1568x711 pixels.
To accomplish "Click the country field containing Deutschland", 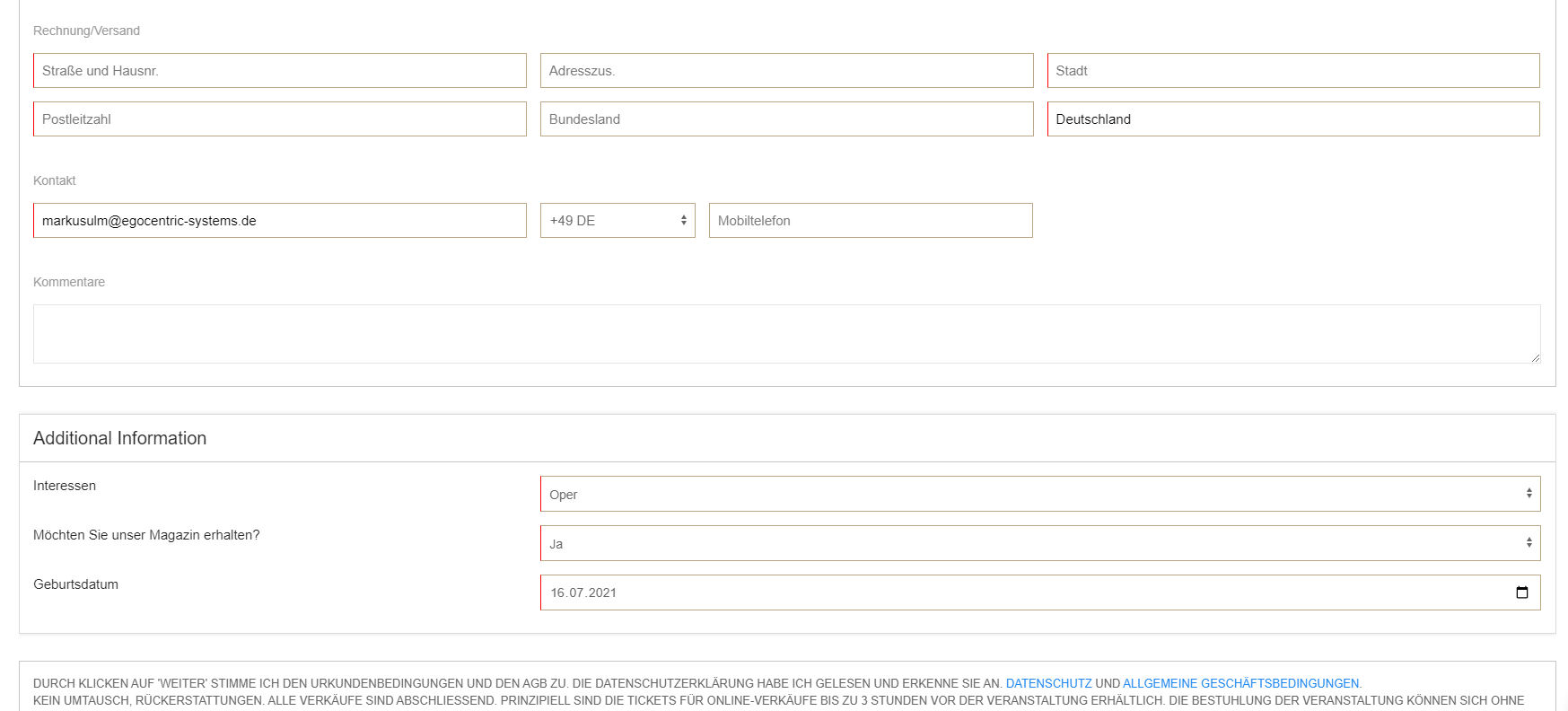I will [1292, 119].
